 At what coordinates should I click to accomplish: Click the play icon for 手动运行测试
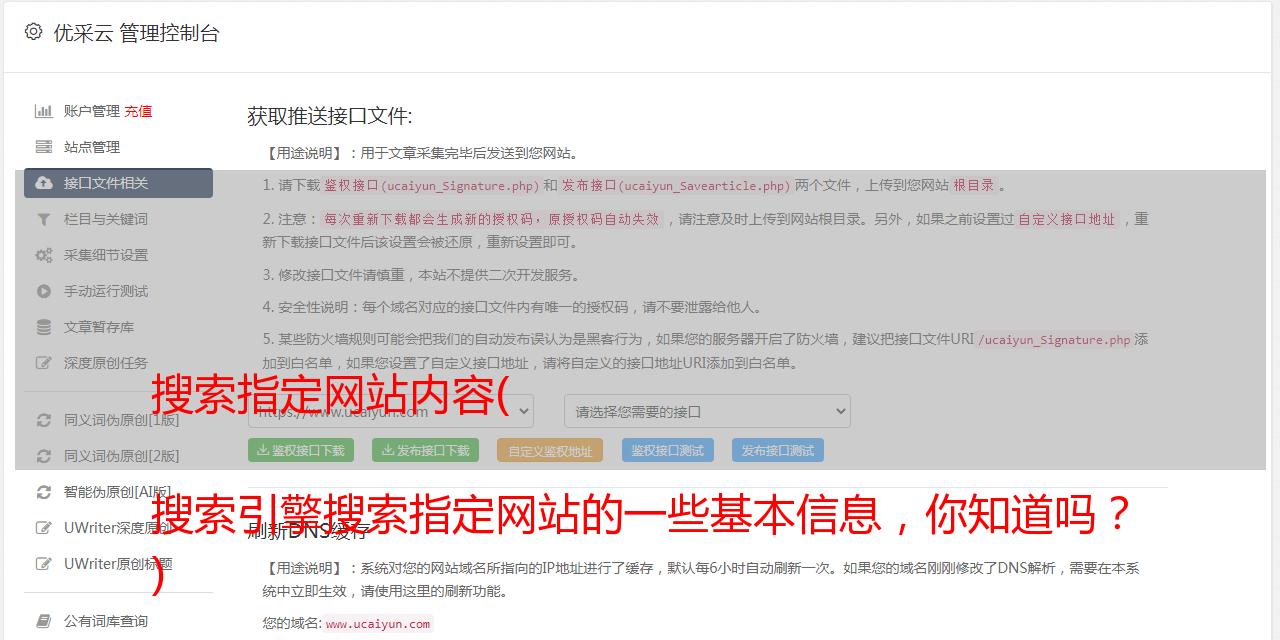44,291
